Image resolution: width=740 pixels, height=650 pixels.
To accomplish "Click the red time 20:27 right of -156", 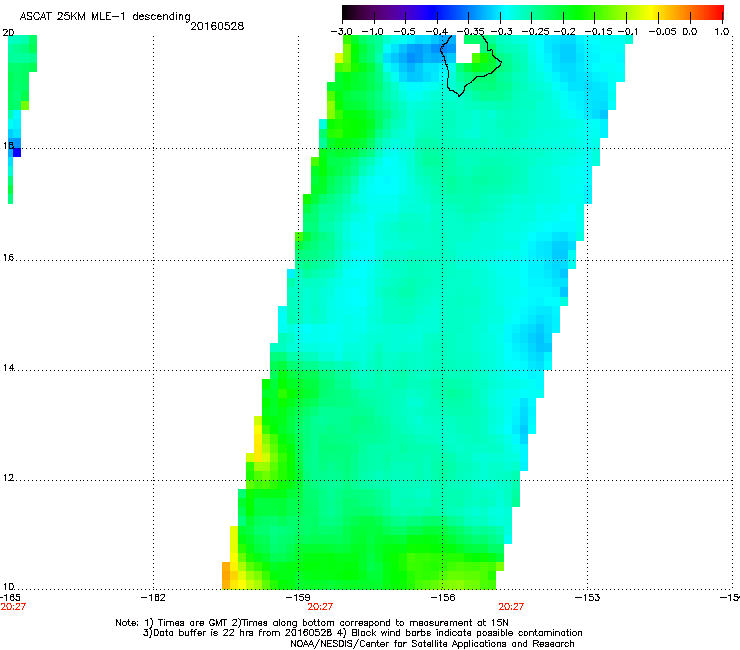I will tap(511, 607).
